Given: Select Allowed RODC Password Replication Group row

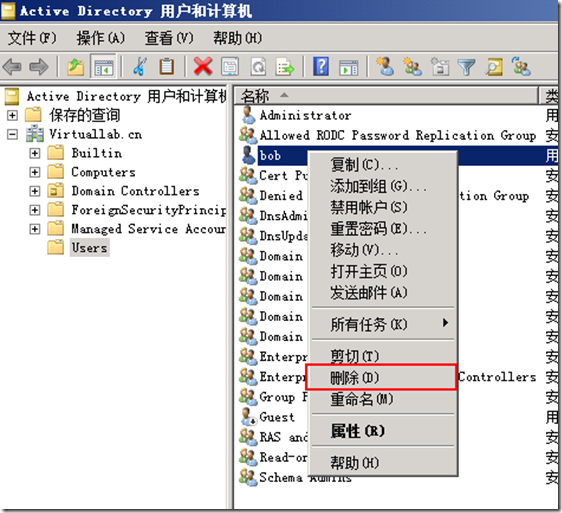Looking at the screenshot, I should click(x=398, y=135).
